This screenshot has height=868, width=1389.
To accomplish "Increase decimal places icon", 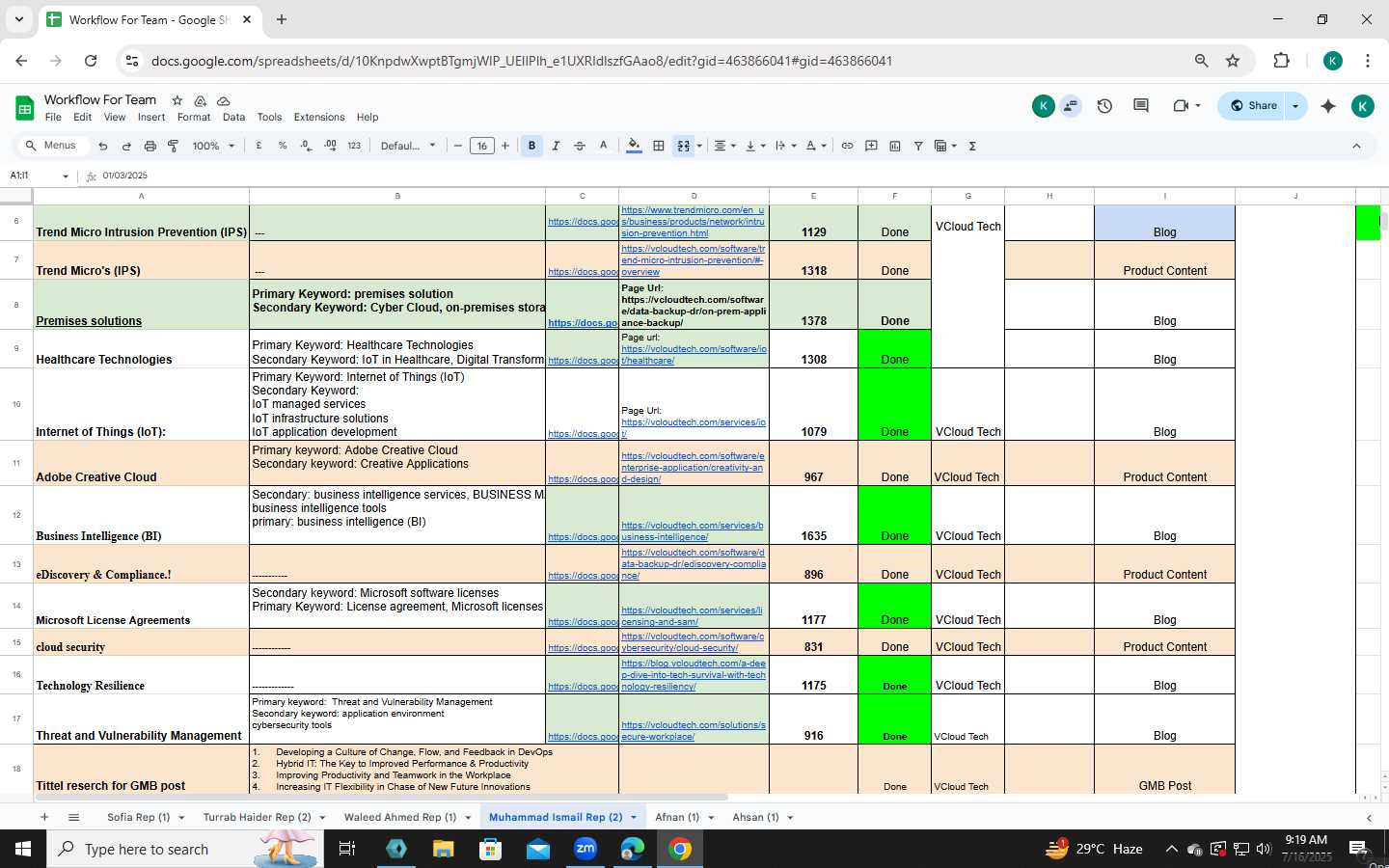I will 330,146.
